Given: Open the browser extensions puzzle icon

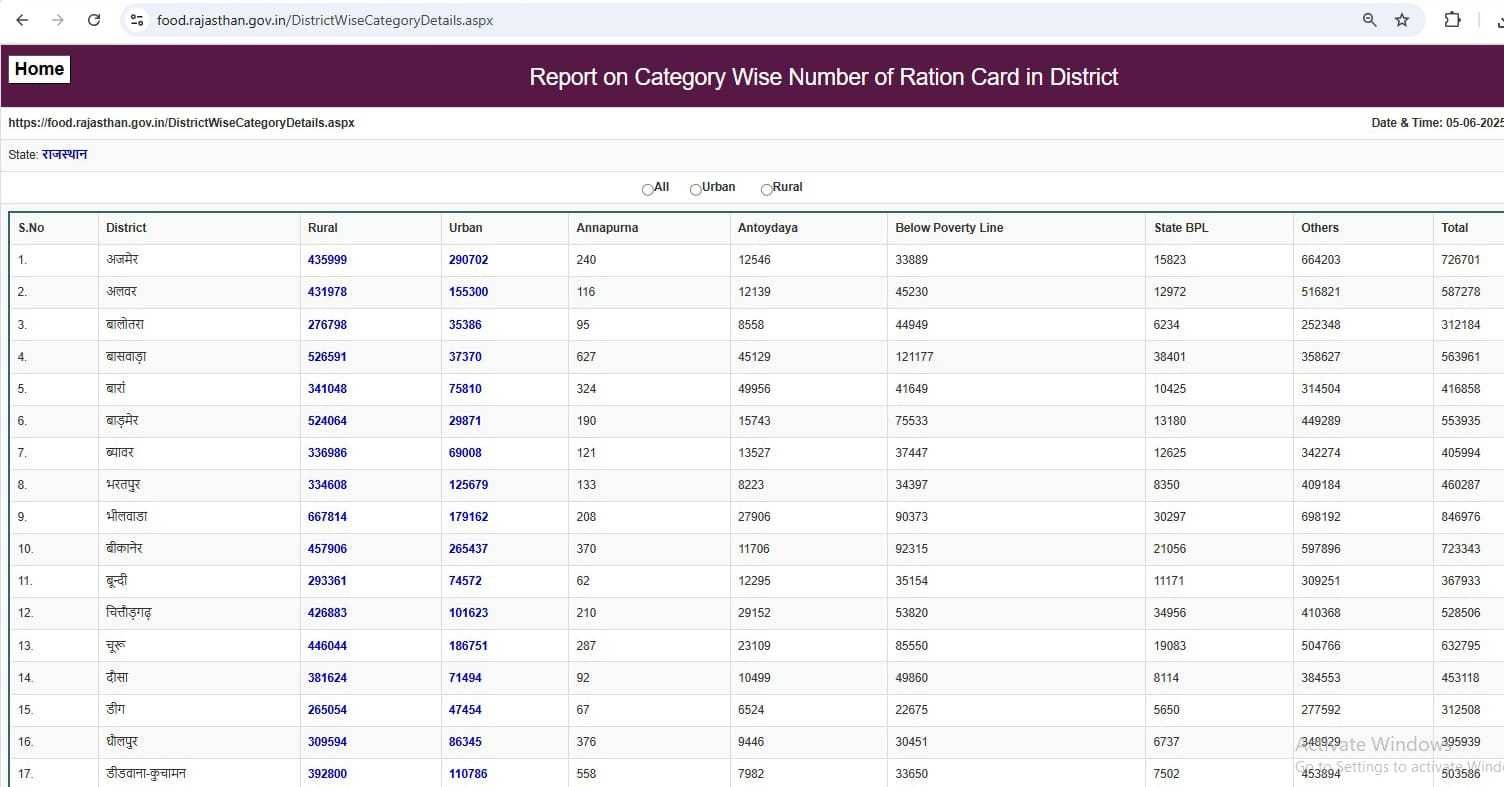Looking at the screenshot, I should (1452, 20).
